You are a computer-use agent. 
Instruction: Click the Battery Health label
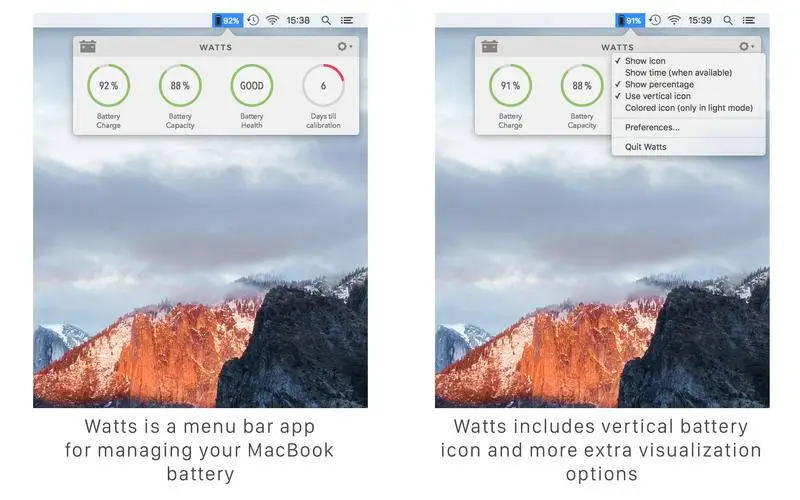pos(252,121)
